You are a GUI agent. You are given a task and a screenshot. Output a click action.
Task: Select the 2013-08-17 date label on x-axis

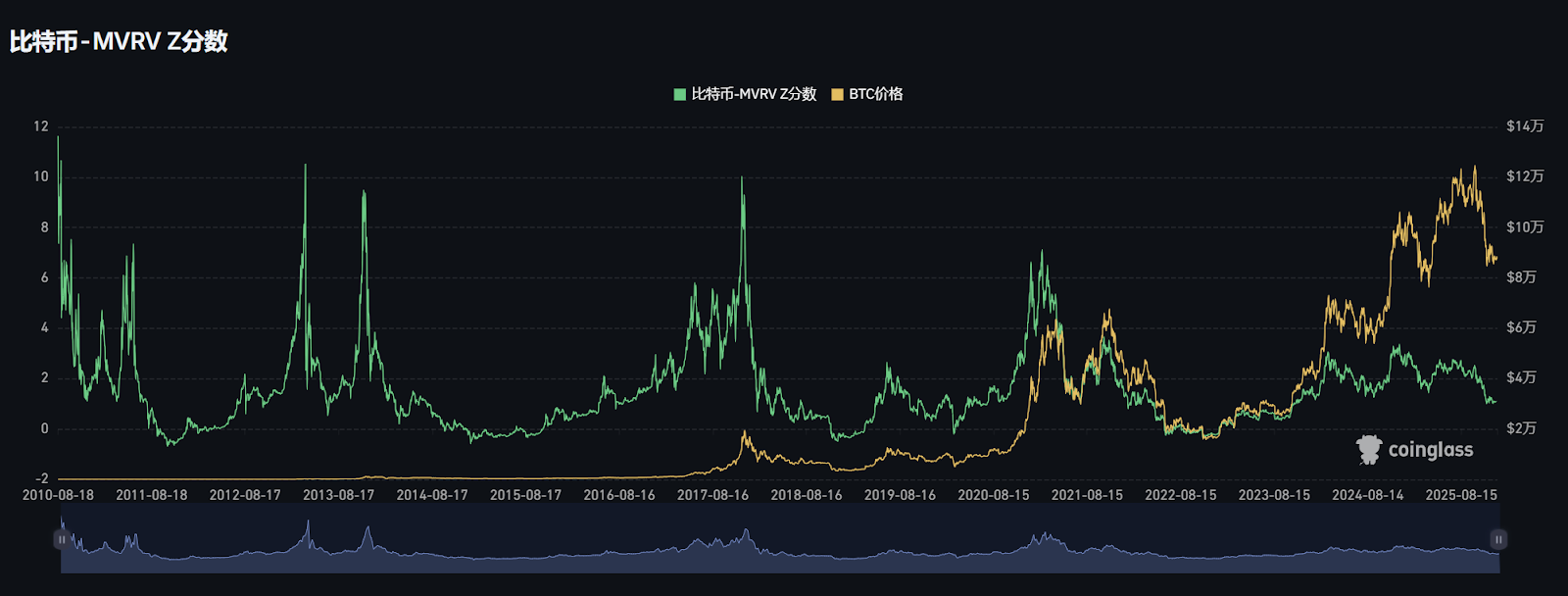tap(338, 495)
